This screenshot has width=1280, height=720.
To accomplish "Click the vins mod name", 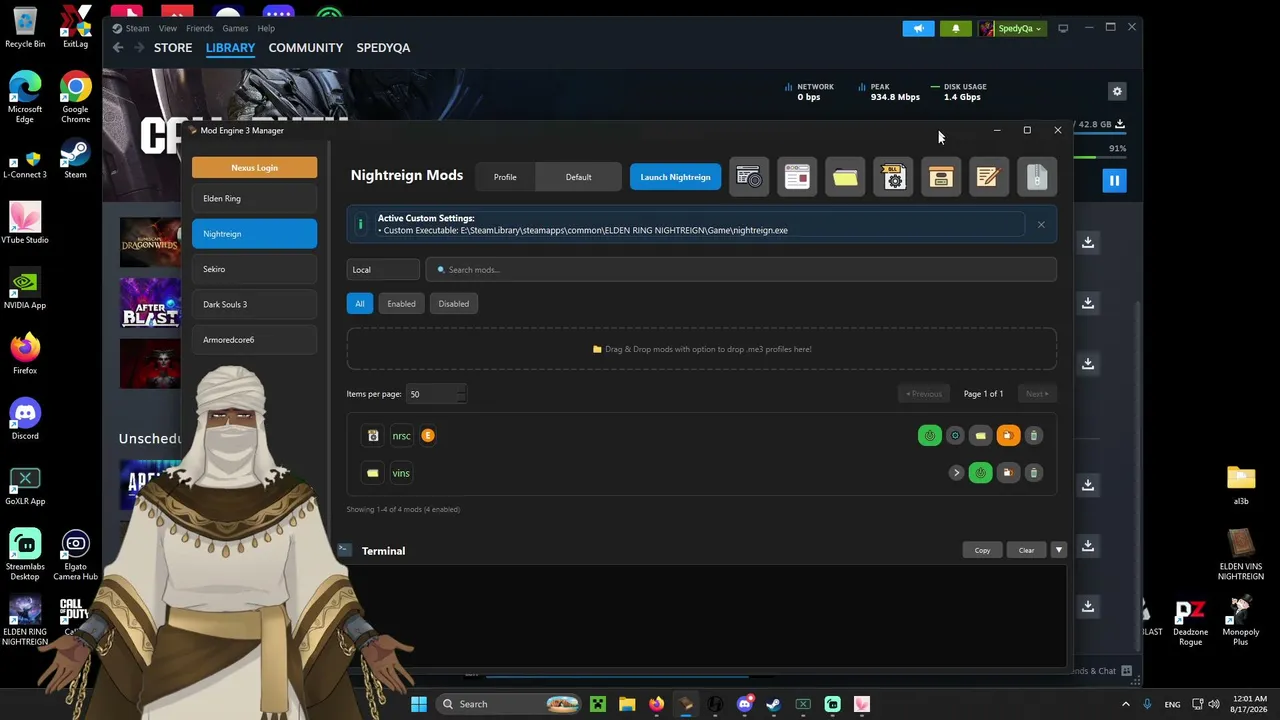I will [401, 473].
